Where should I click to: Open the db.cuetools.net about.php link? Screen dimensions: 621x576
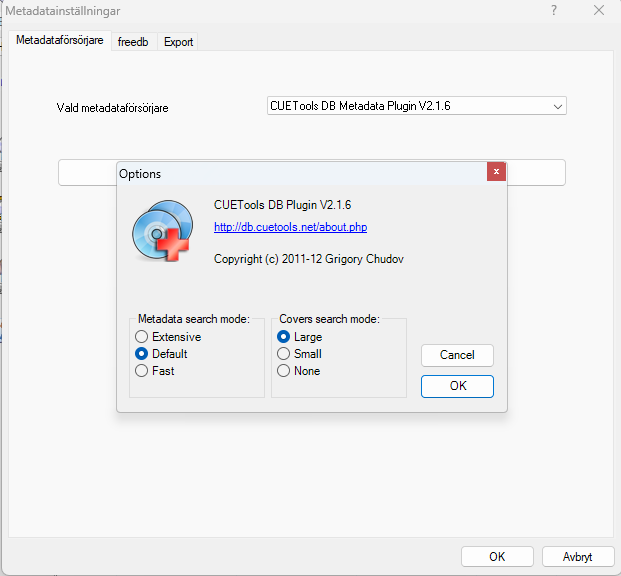point(290,227)
